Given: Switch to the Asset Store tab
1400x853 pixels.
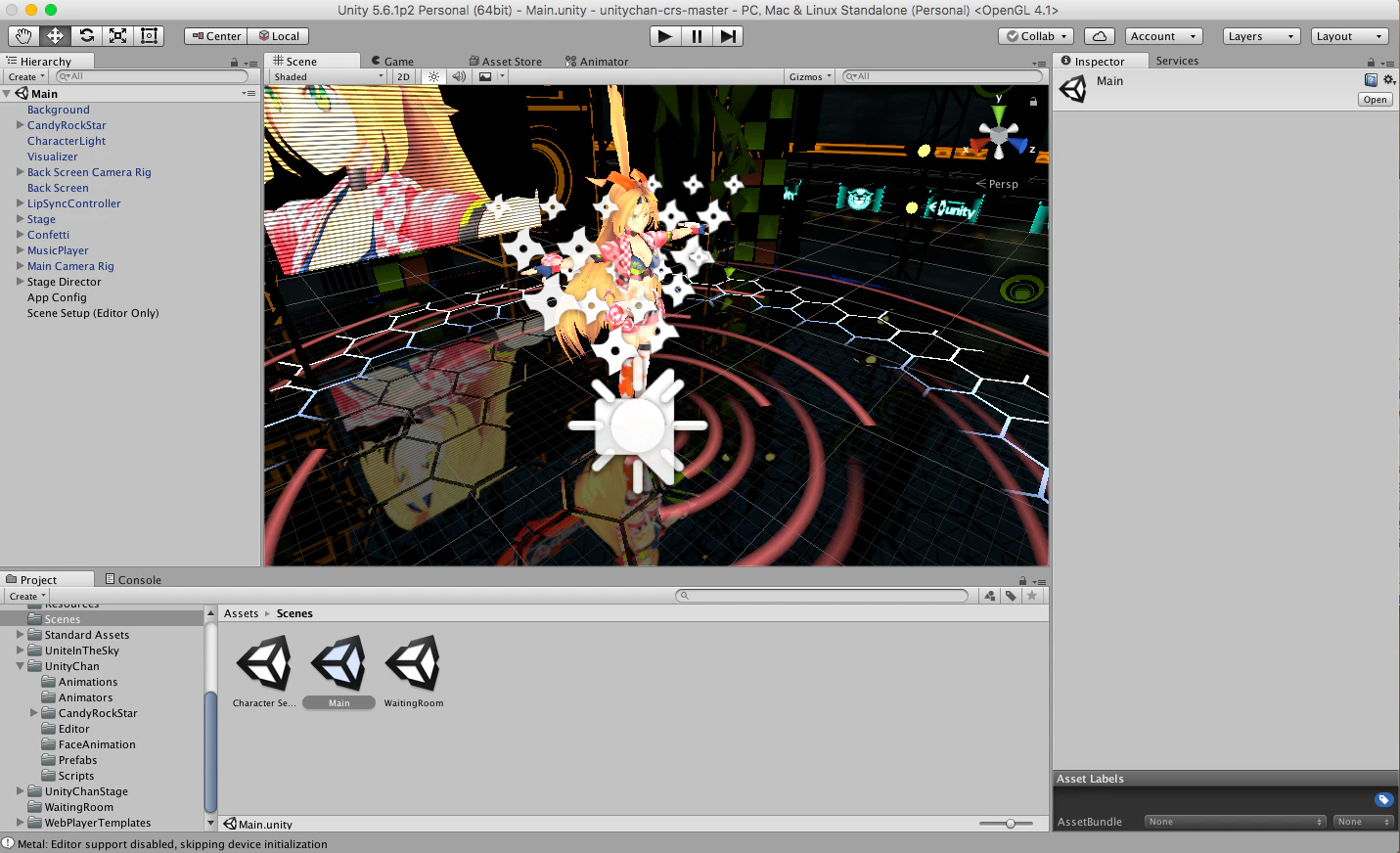Looking at the screenshot, I should [505, 61].
